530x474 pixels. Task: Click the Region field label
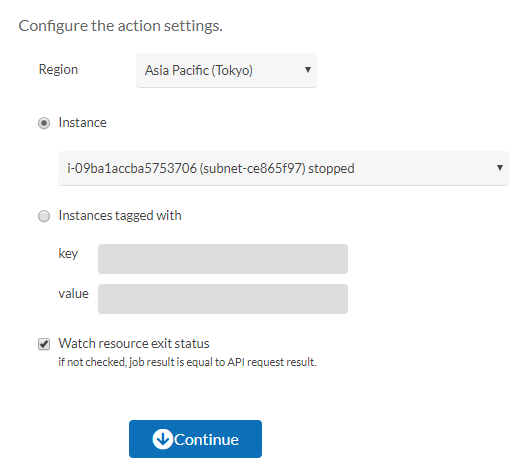pos(58,70)
